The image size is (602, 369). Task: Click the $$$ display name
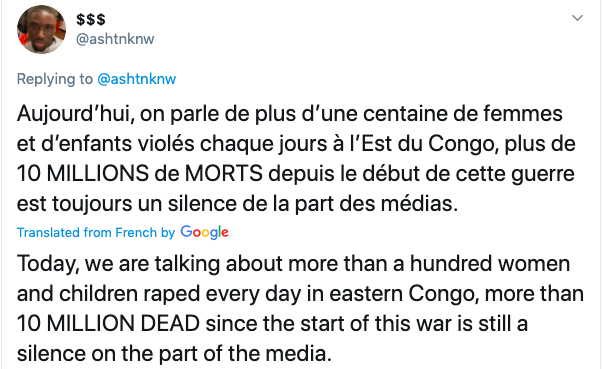point(91,19)
